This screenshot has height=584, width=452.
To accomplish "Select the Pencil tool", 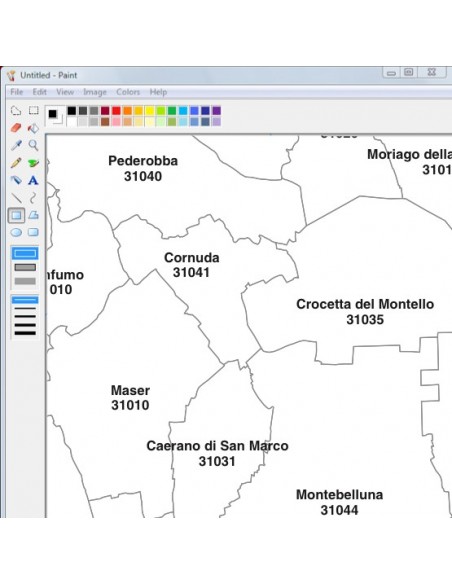I will tap(16, 163).
